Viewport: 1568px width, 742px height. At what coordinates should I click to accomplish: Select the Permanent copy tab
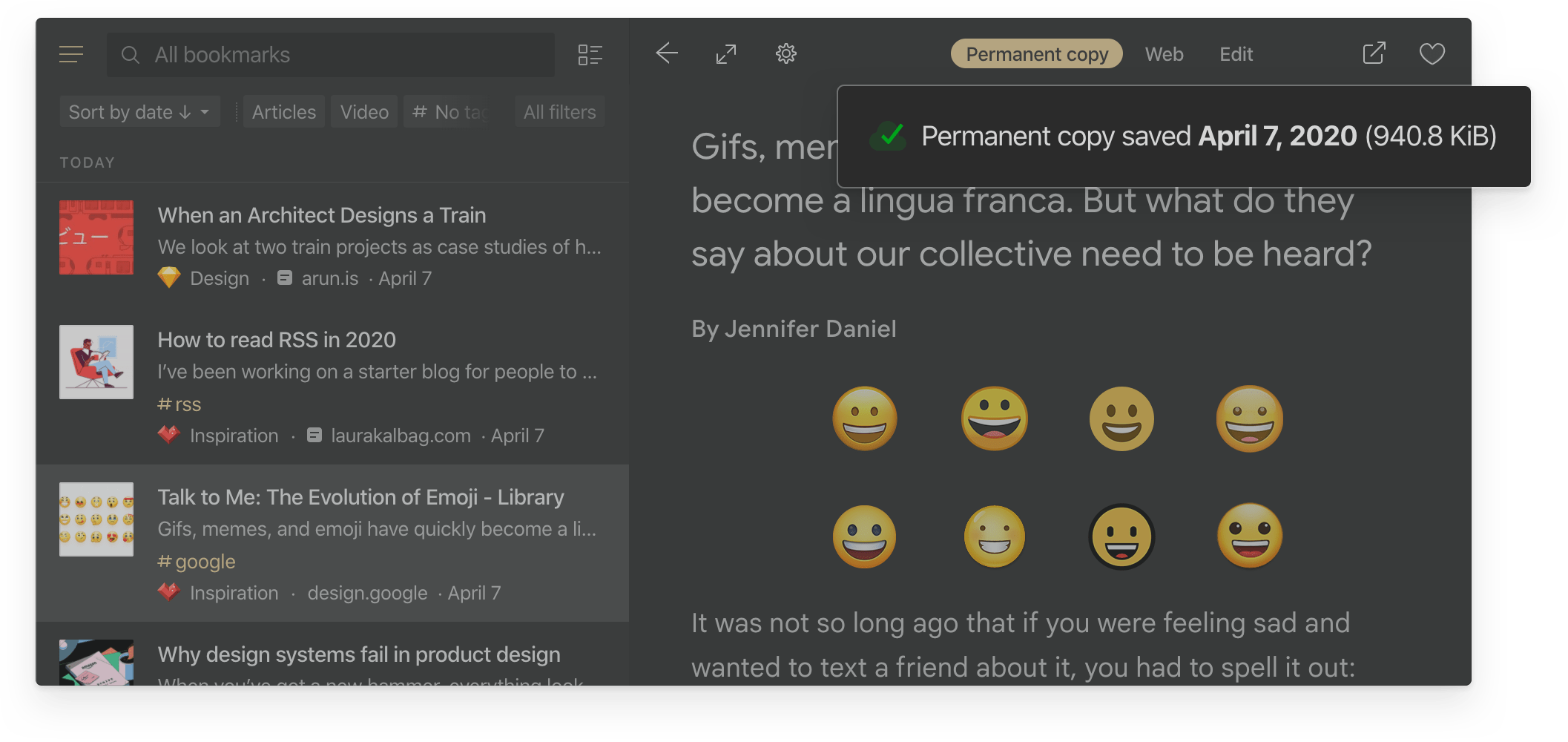[1036, 54]
